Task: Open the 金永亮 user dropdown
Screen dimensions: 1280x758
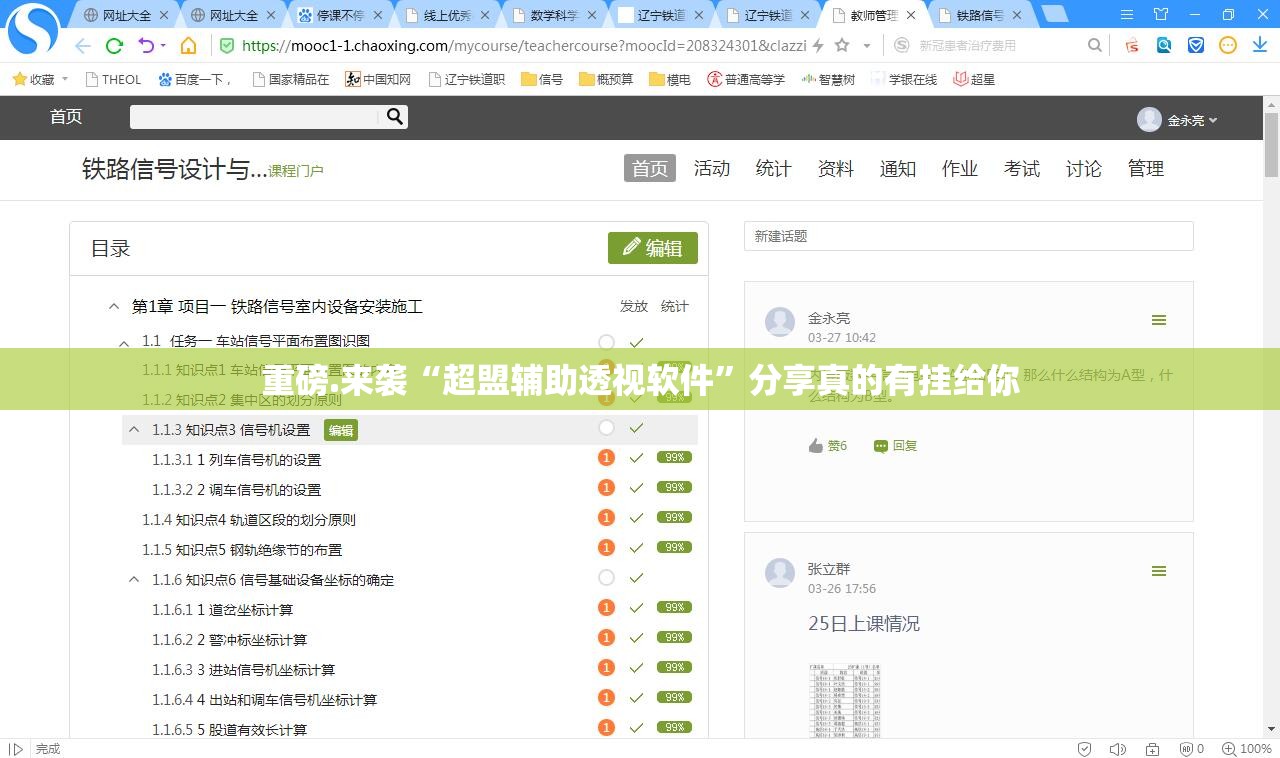Action: point(1178,120)
